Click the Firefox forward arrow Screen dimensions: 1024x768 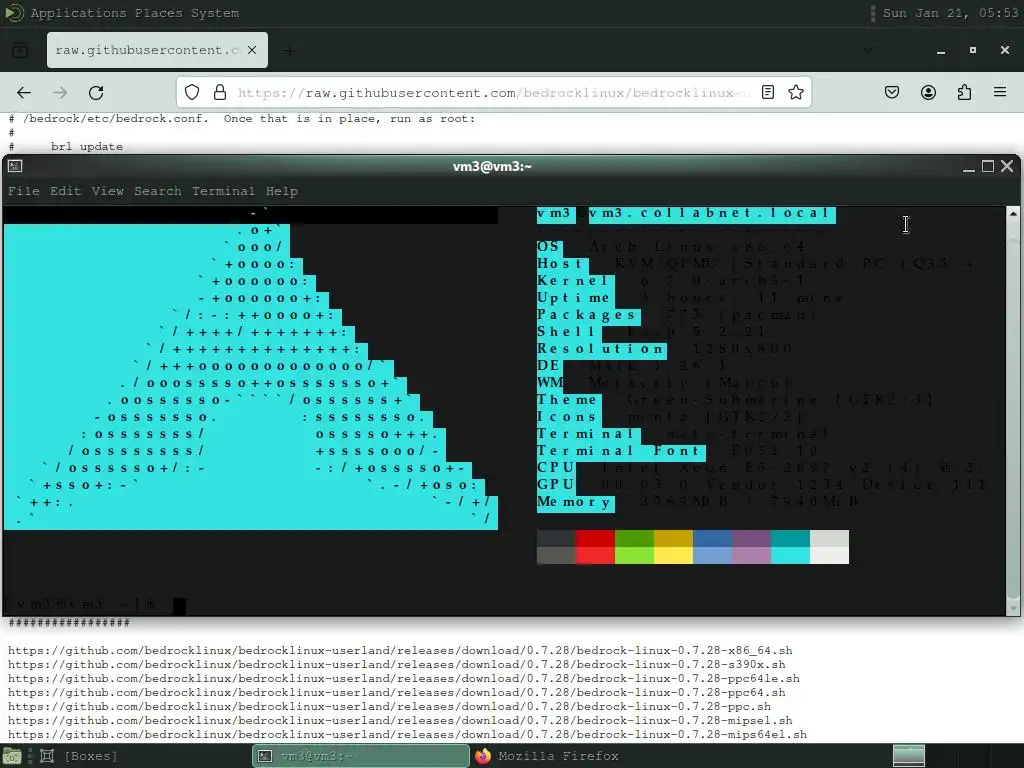point(60,93)
